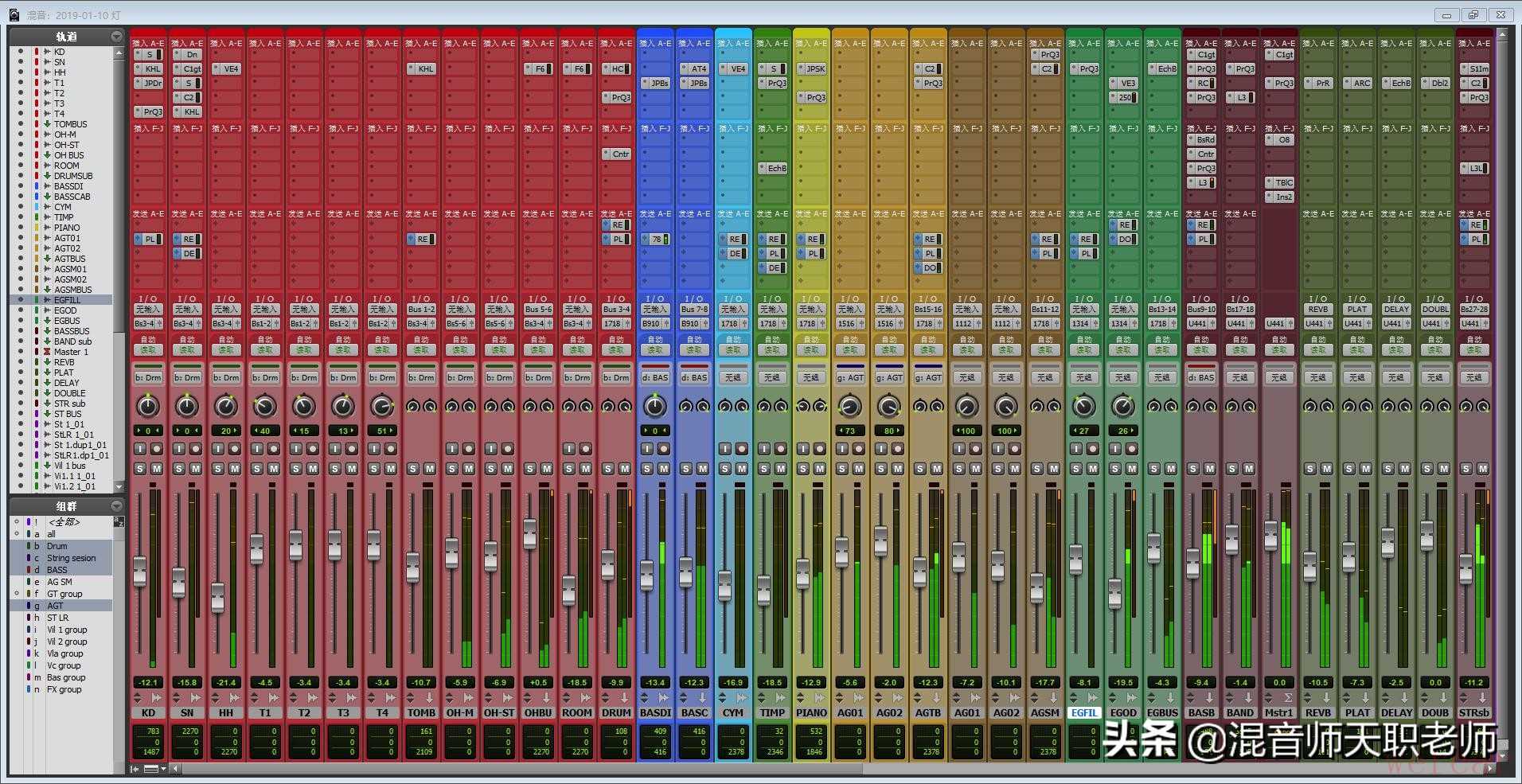Mute the SN snare track

pyautogui.click(x=196, y=469)
